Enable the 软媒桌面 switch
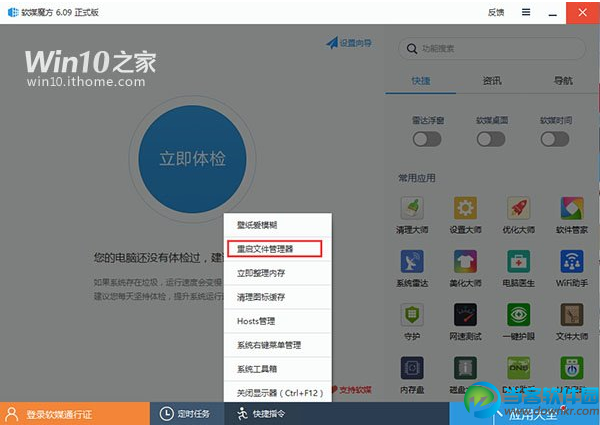The width and height of the screenshot is (600, 425). (x=491, y=139)
